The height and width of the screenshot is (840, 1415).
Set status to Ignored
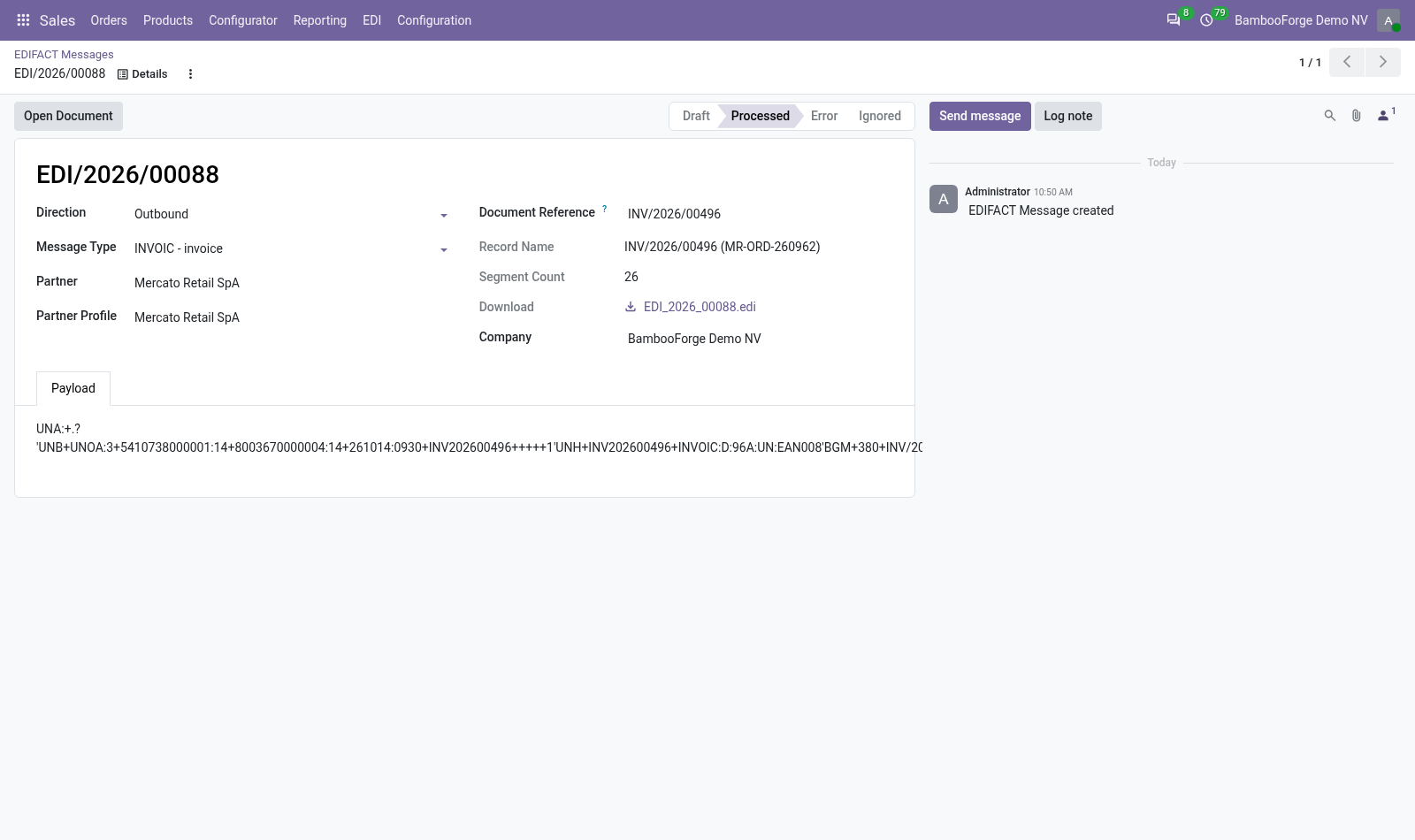click(880, 116)
